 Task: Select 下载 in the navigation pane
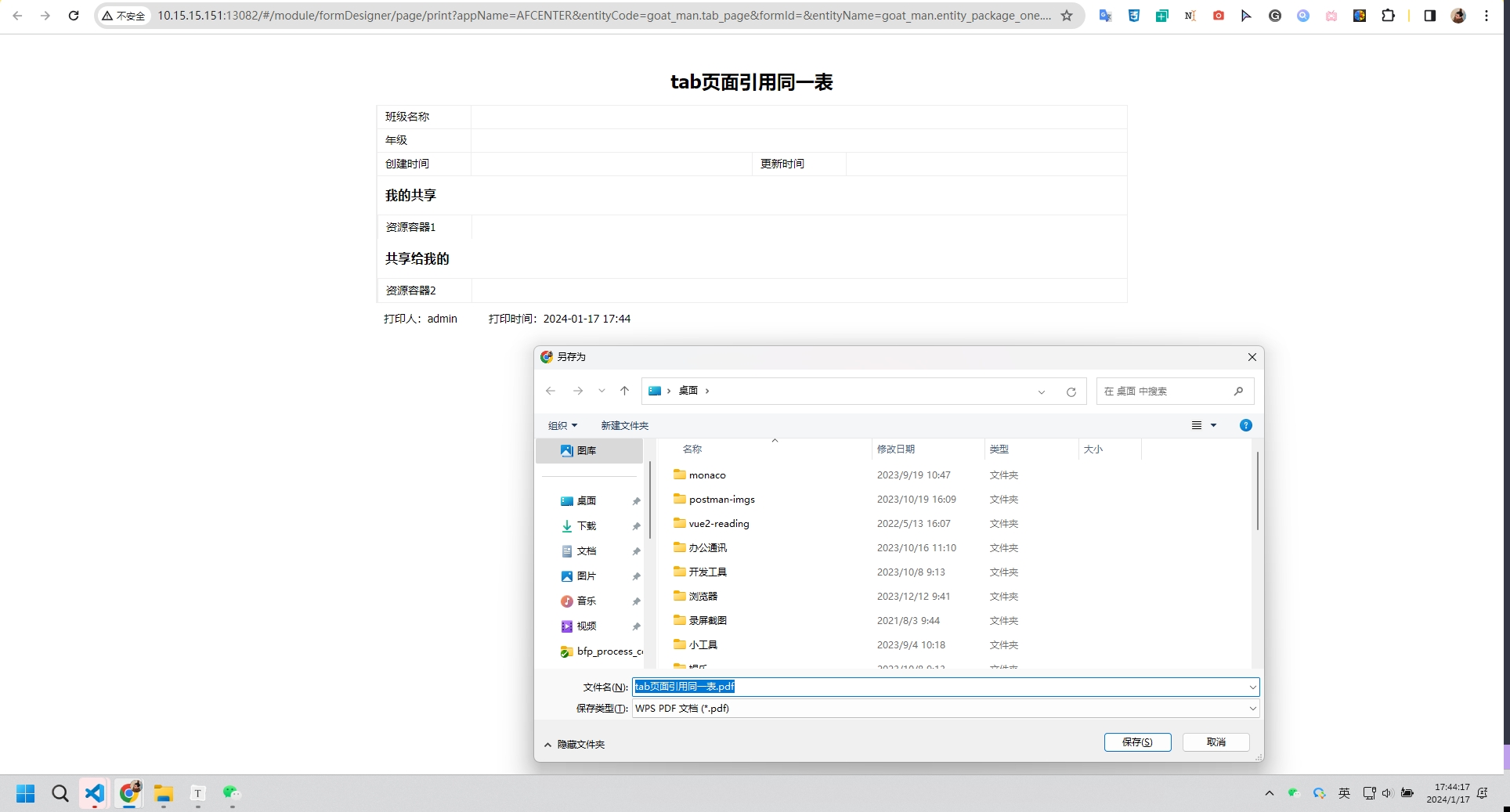click(586, 525)
